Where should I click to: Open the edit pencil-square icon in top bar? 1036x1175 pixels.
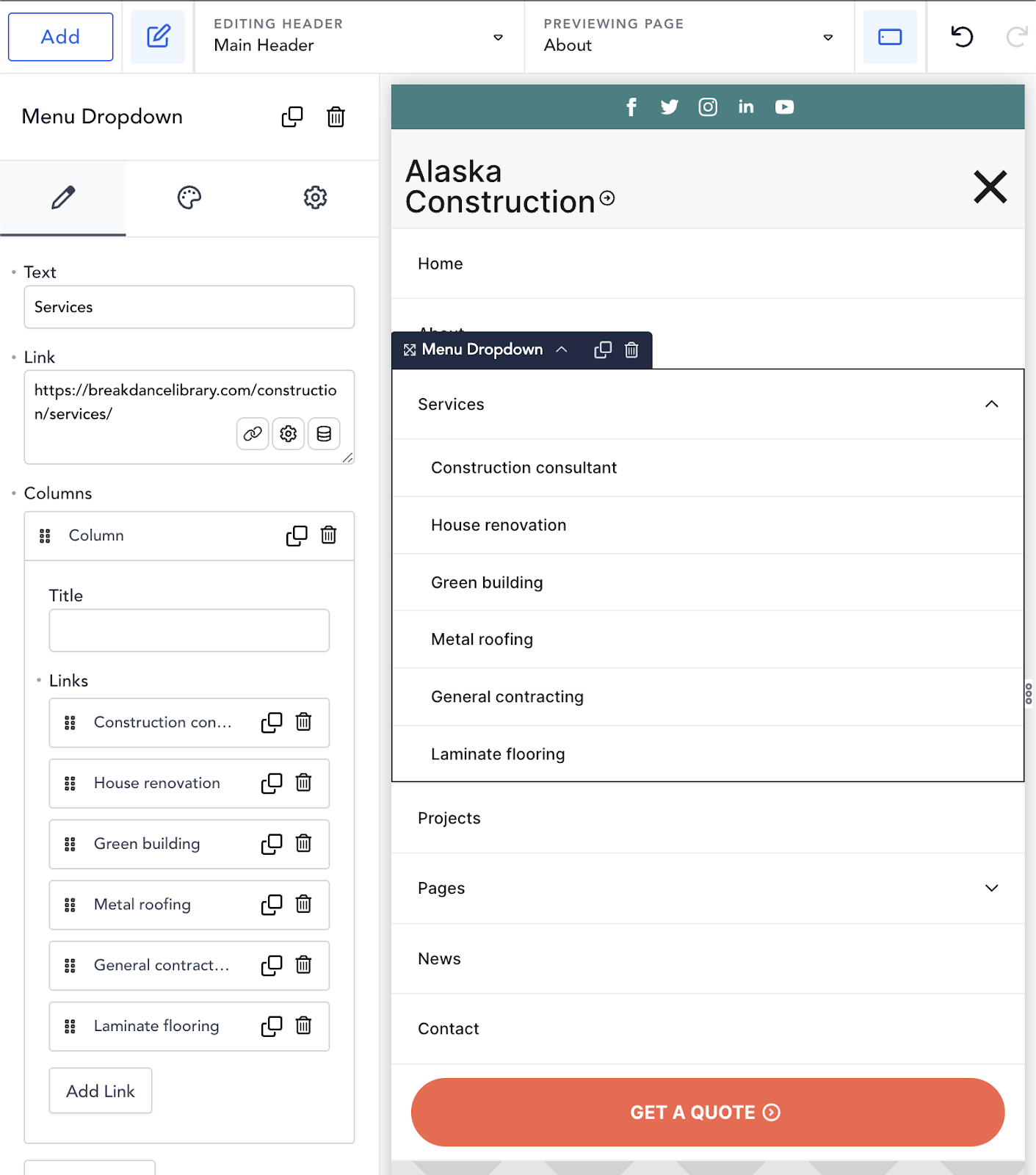pyautogui.click(x=158, y=37)
